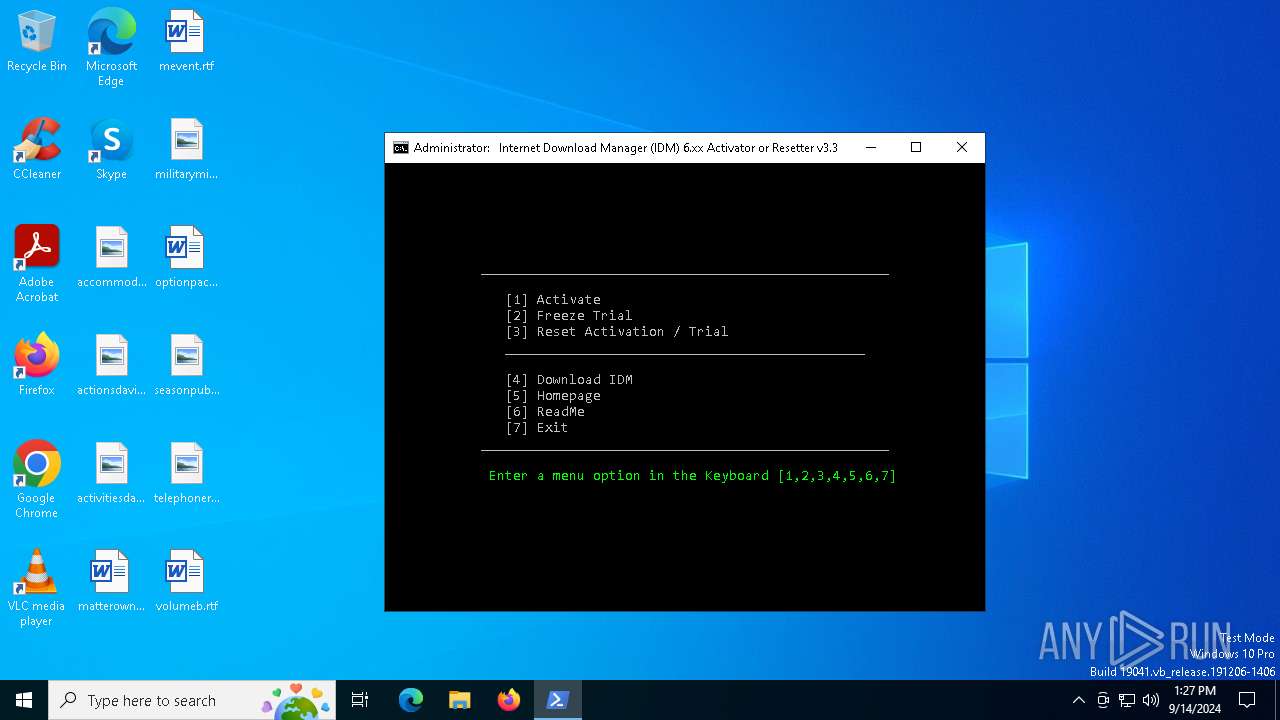
Task: Select the volumeb.rtf desktop file
Action: pos(186,582)
